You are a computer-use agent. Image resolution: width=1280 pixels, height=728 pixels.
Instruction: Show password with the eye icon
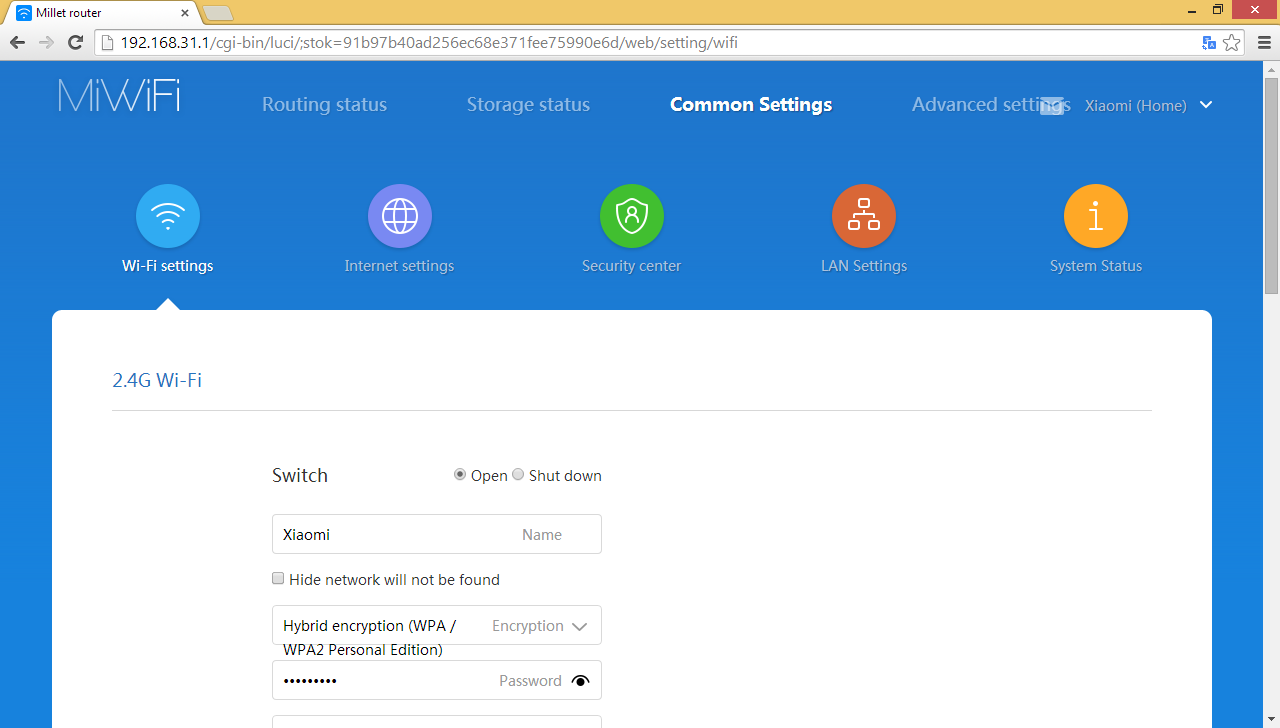(x=580, y=681)
